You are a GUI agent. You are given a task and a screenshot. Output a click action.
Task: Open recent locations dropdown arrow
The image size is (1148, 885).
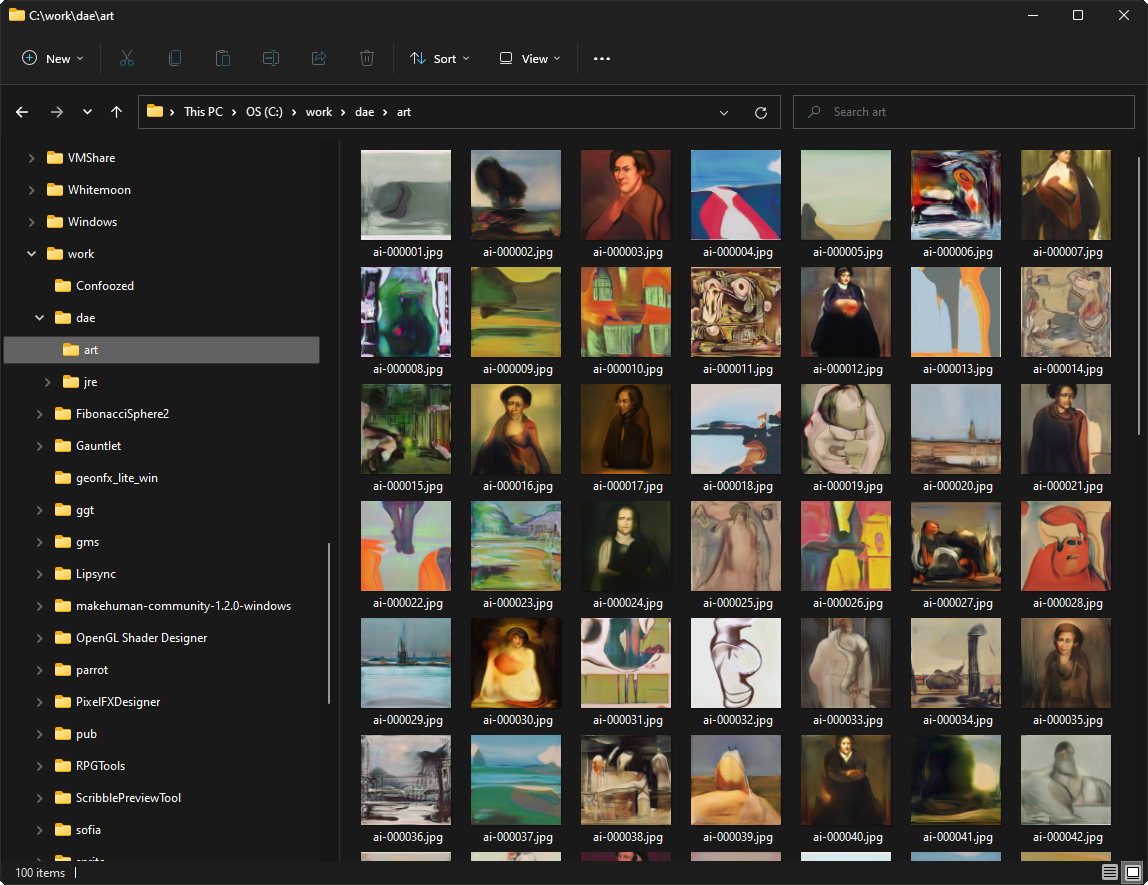[x=87, y=112]
